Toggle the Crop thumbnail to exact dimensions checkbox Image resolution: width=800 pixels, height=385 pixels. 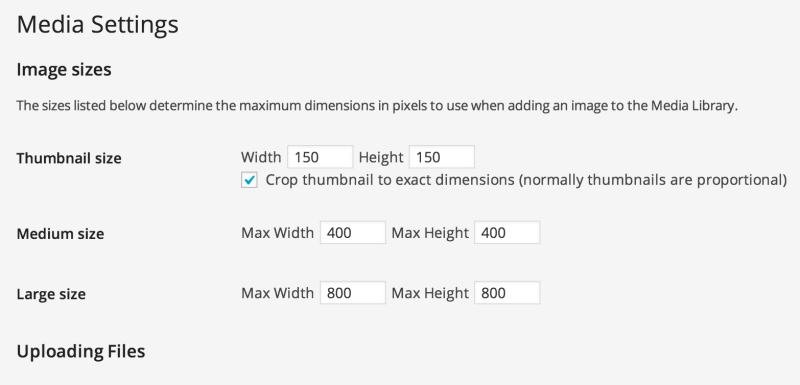249,180
